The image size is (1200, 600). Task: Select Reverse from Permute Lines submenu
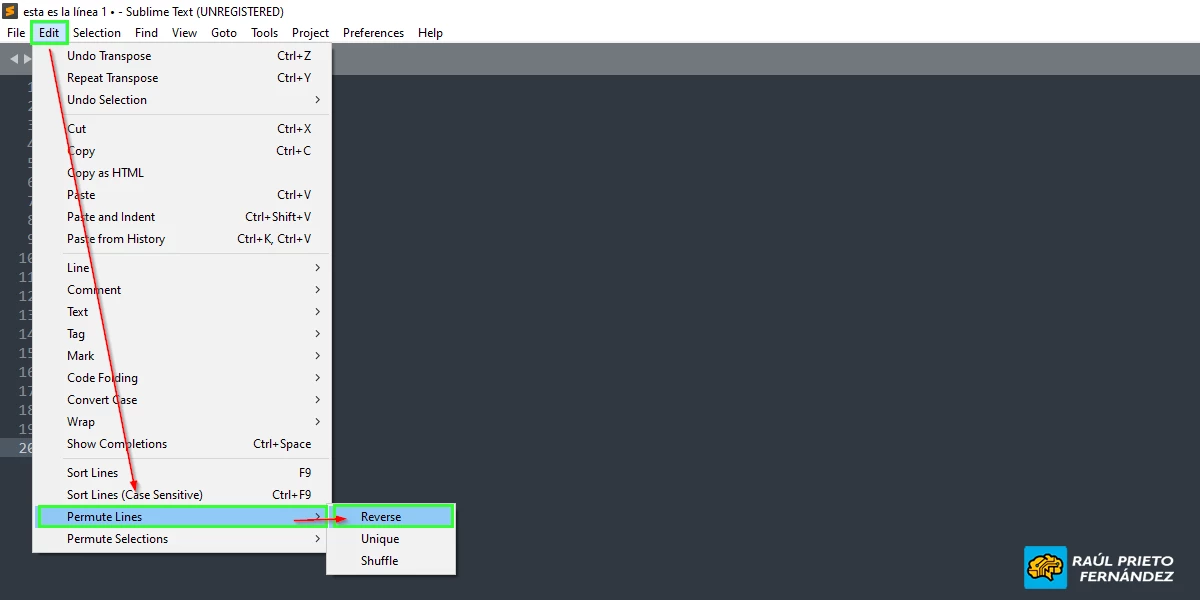[381, 517]
